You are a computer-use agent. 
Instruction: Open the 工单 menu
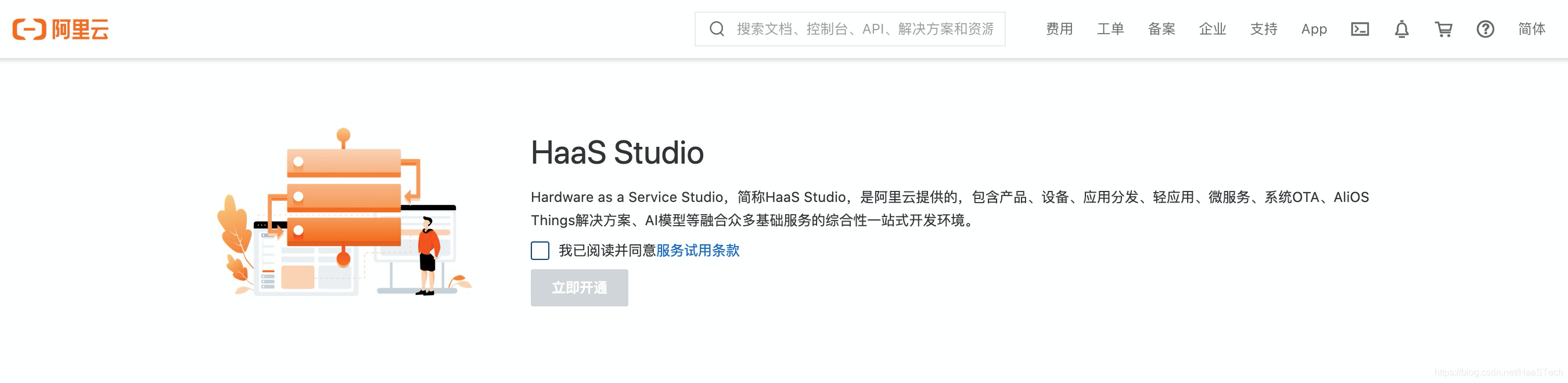1110,29
